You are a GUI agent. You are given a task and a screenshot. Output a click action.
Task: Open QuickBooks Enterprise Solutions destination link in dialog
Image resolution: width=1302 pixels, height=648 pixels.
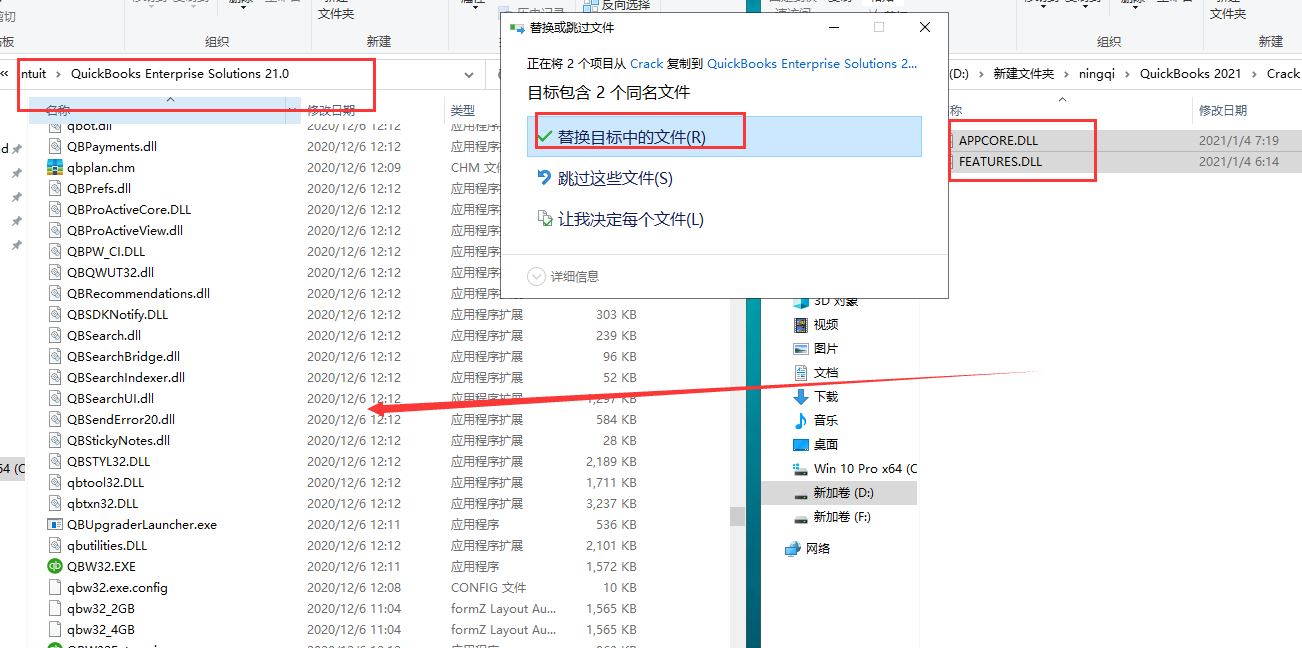pos(811,63)
